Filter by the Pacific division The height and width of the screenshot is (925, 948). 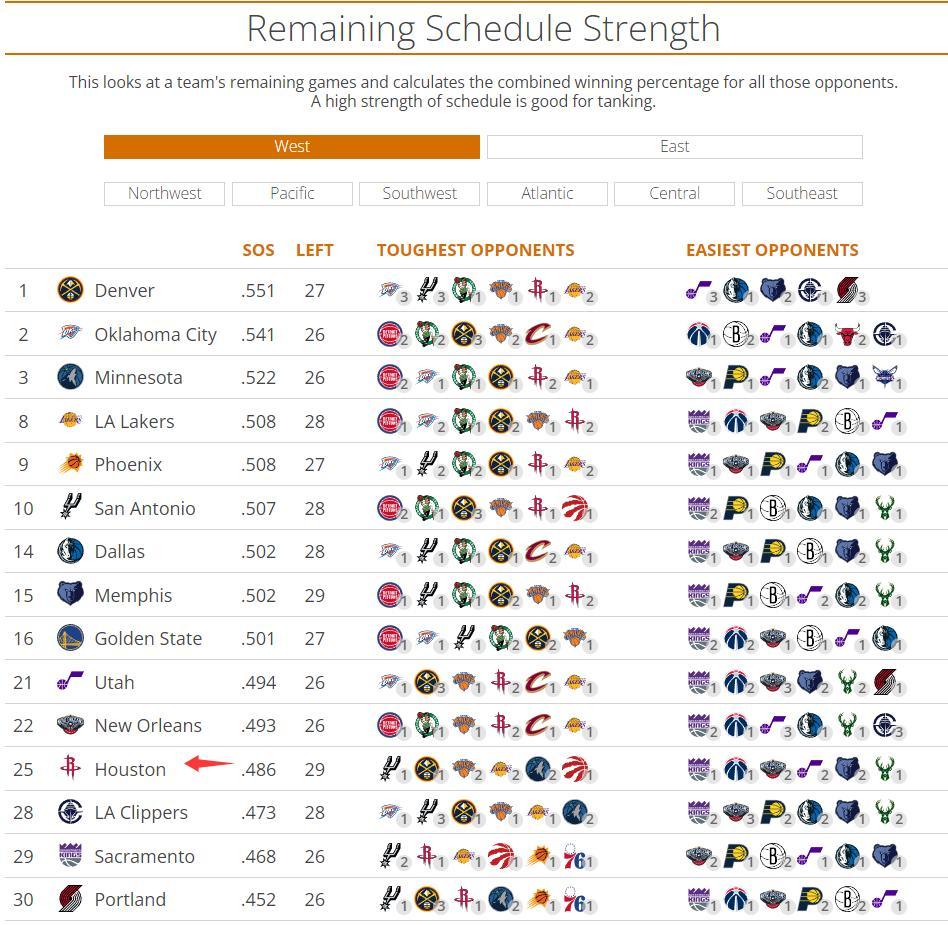point(292,194)
